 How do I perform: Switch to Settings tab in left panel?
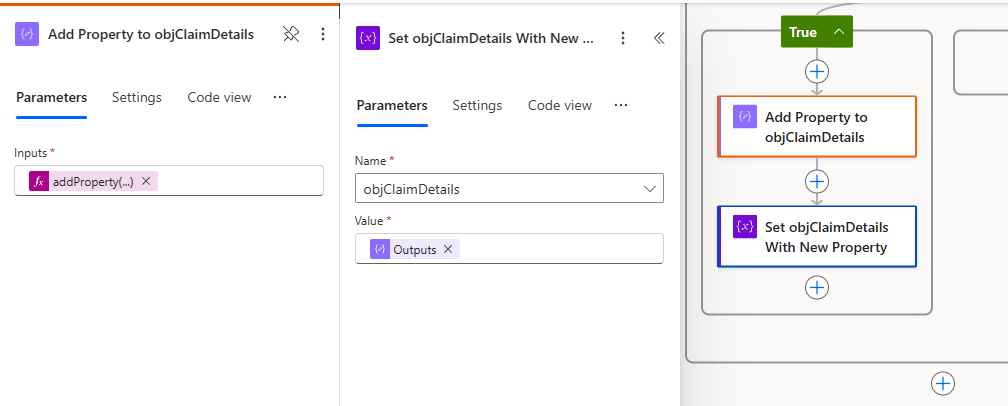136,97
